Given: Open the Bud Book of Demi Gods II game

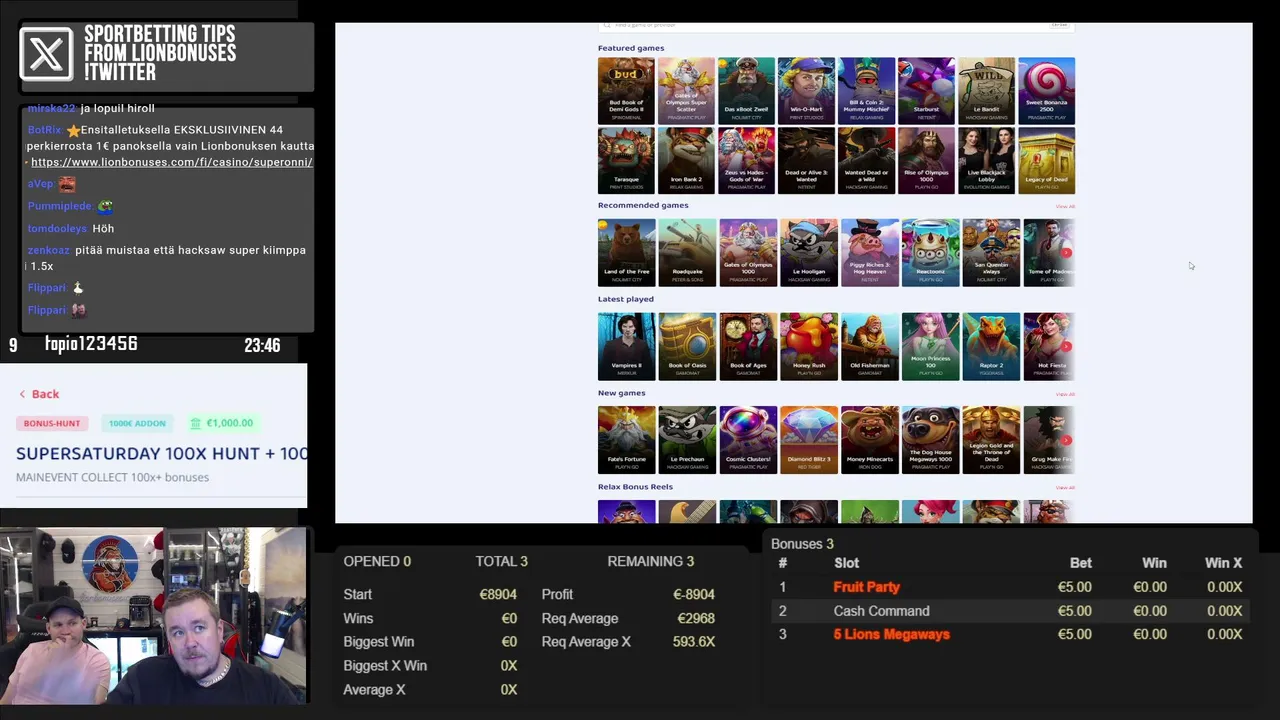Looking at the screenshot, I should pyautogui.click(x=626, y=90).
